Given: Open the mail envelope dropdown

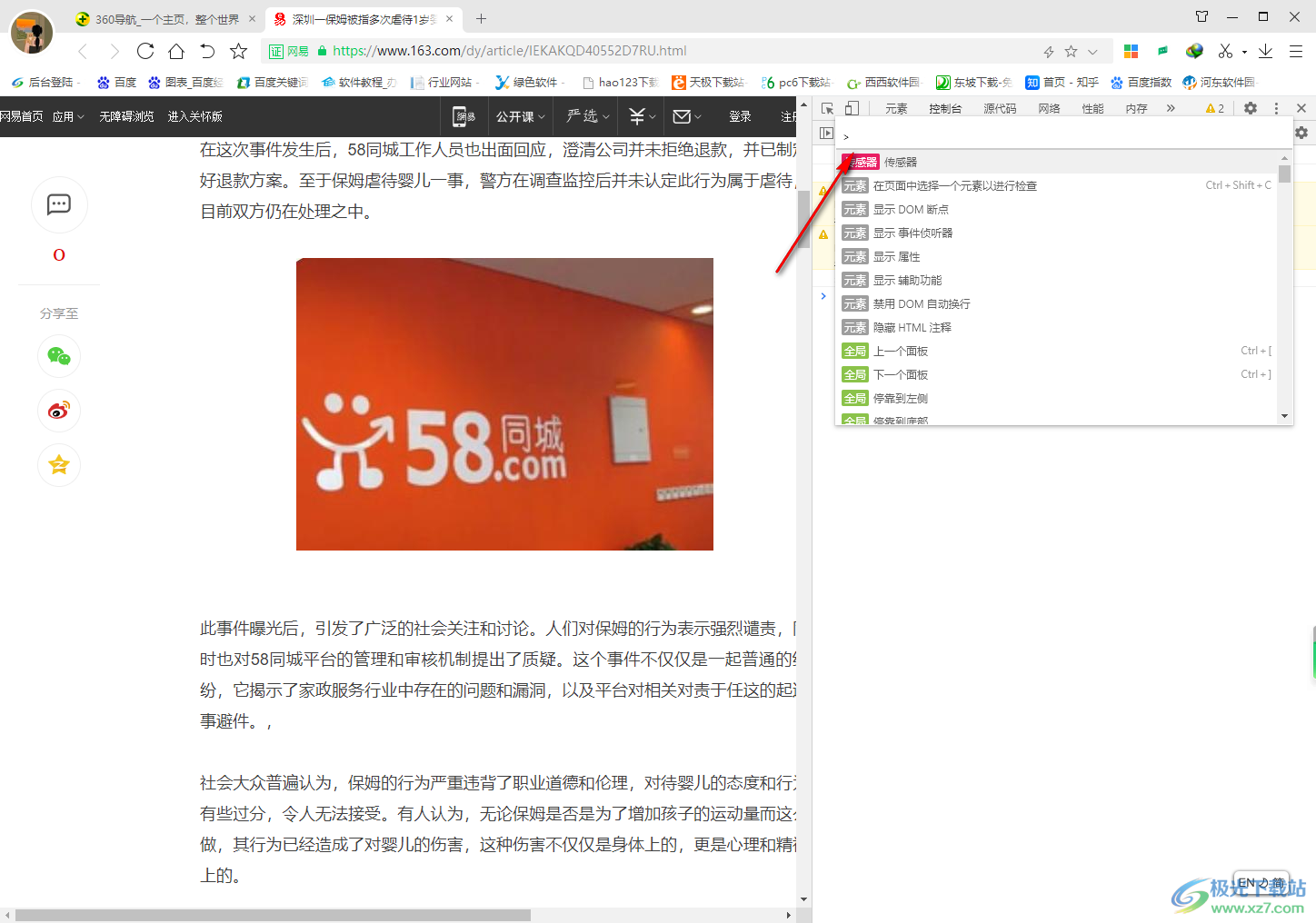Looking at the screenshot, I should click(x=687, y=116).
